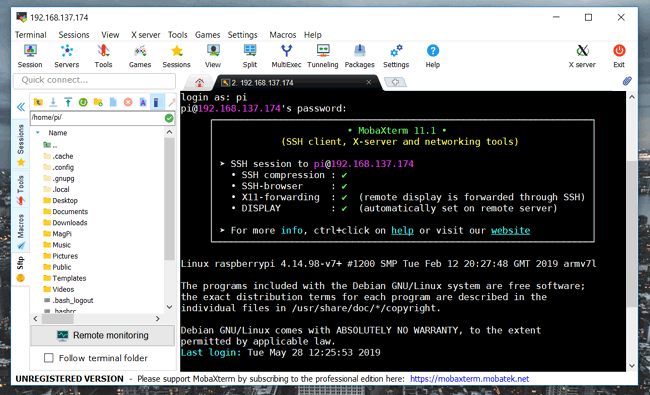Click the Split toolbar icon
The width and height of the screenshot is (650, 395).
(250, 56)
